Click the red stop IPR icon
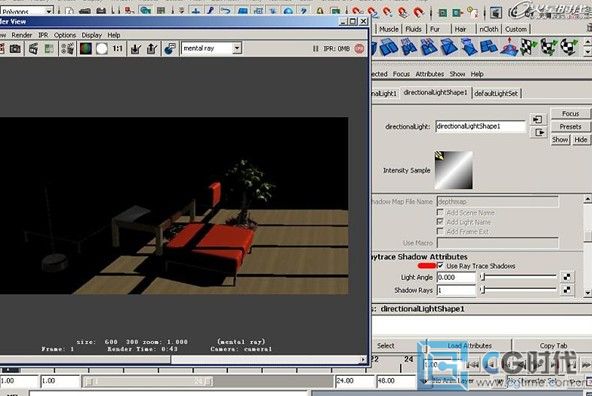592x396 pixels. (359, 49)
